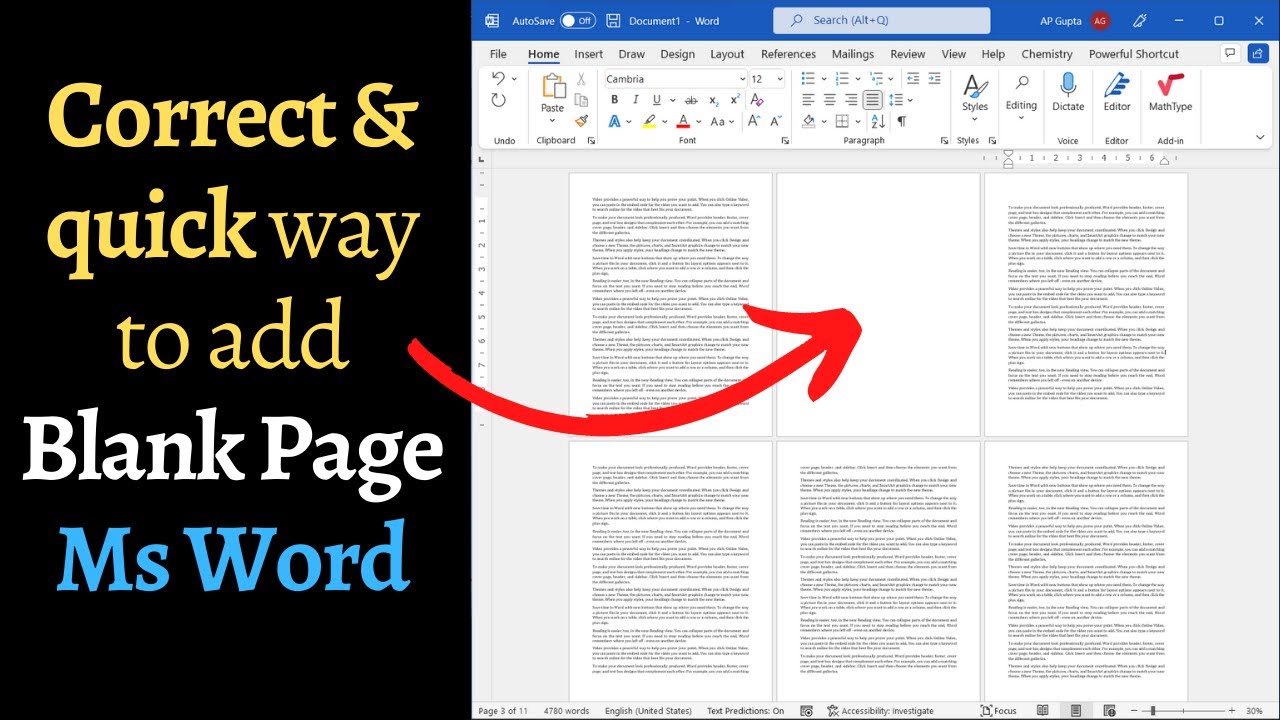Toggle Strikethrough formatting

pyautogui.click(x=691, y=100)
